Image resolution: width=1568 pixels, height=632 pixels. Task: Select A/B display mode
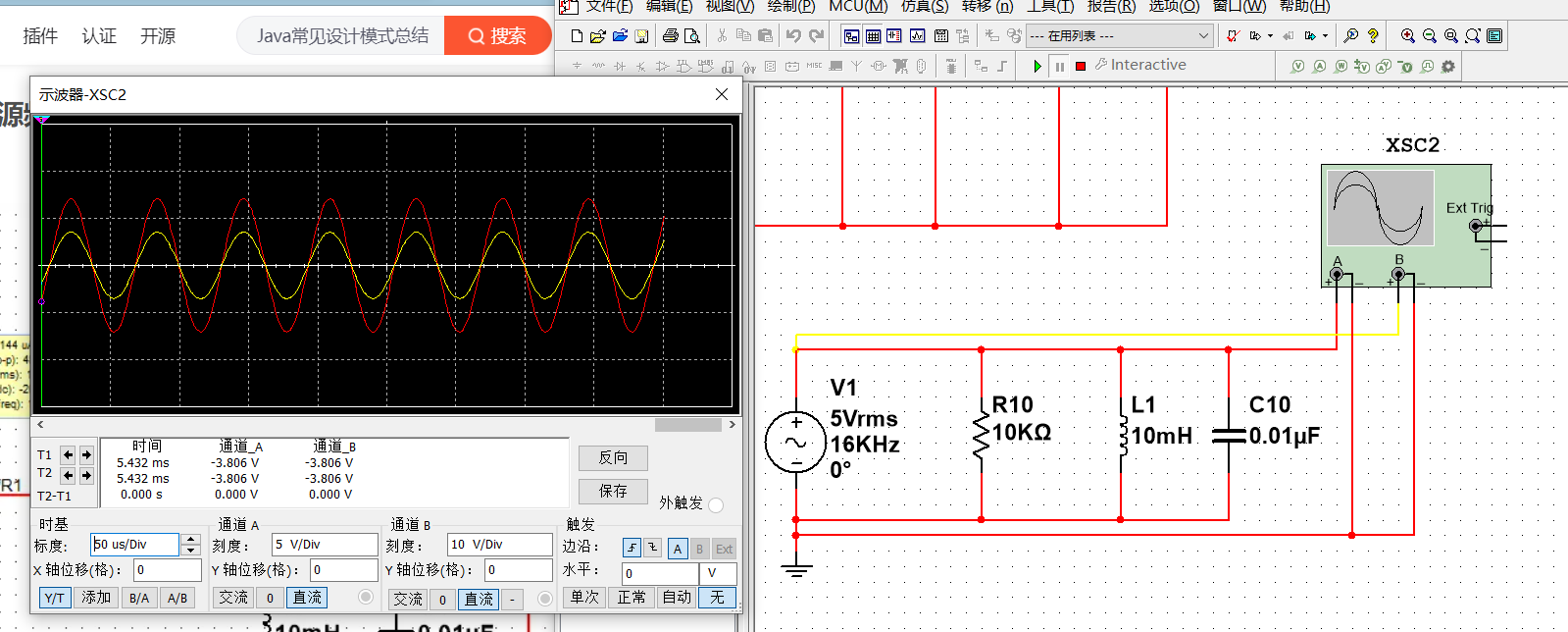click(x=177, y=598)
